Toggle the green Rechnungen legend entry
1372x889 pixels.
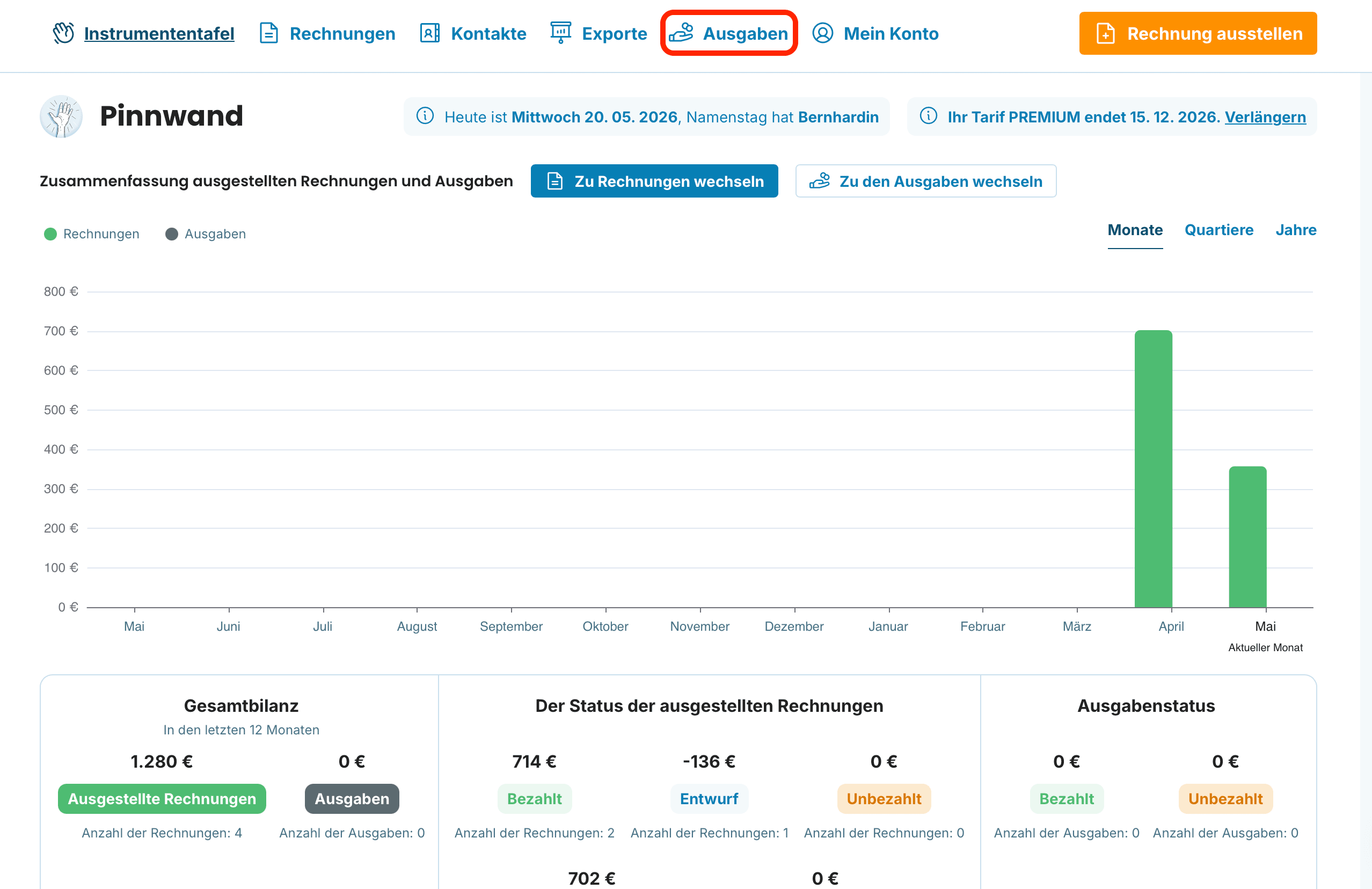point(92,234)
